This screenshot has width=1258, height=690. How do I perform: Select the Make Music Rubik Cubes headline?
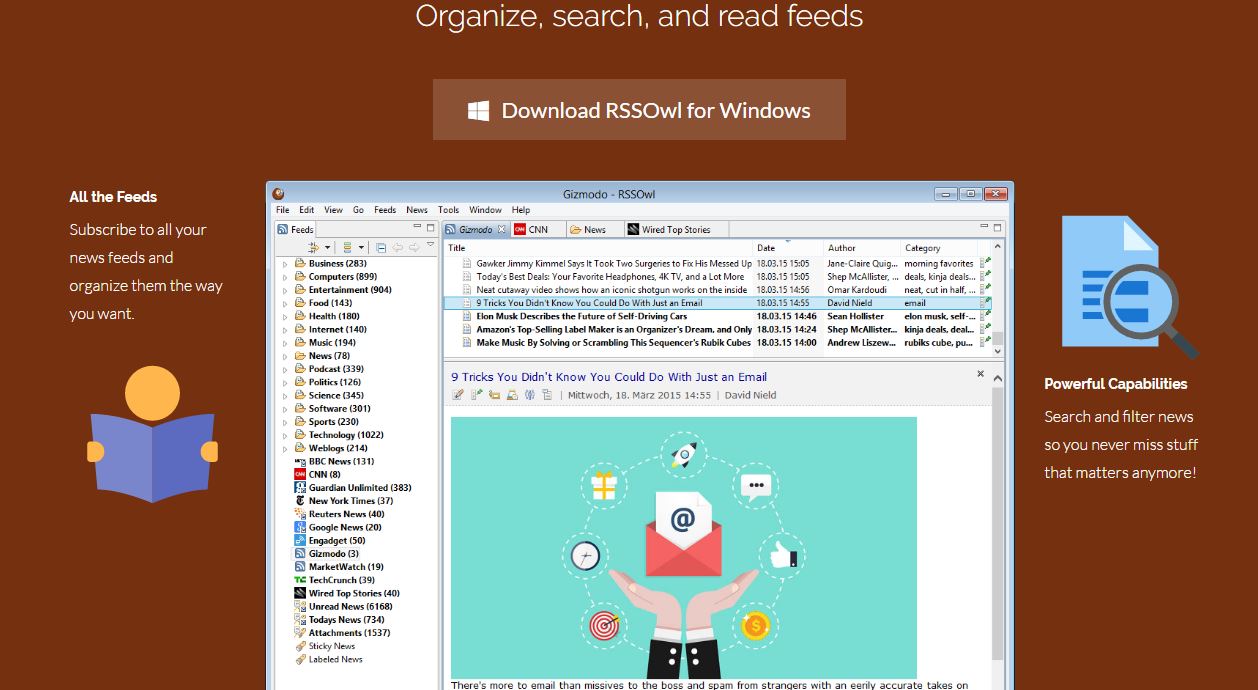613,342
